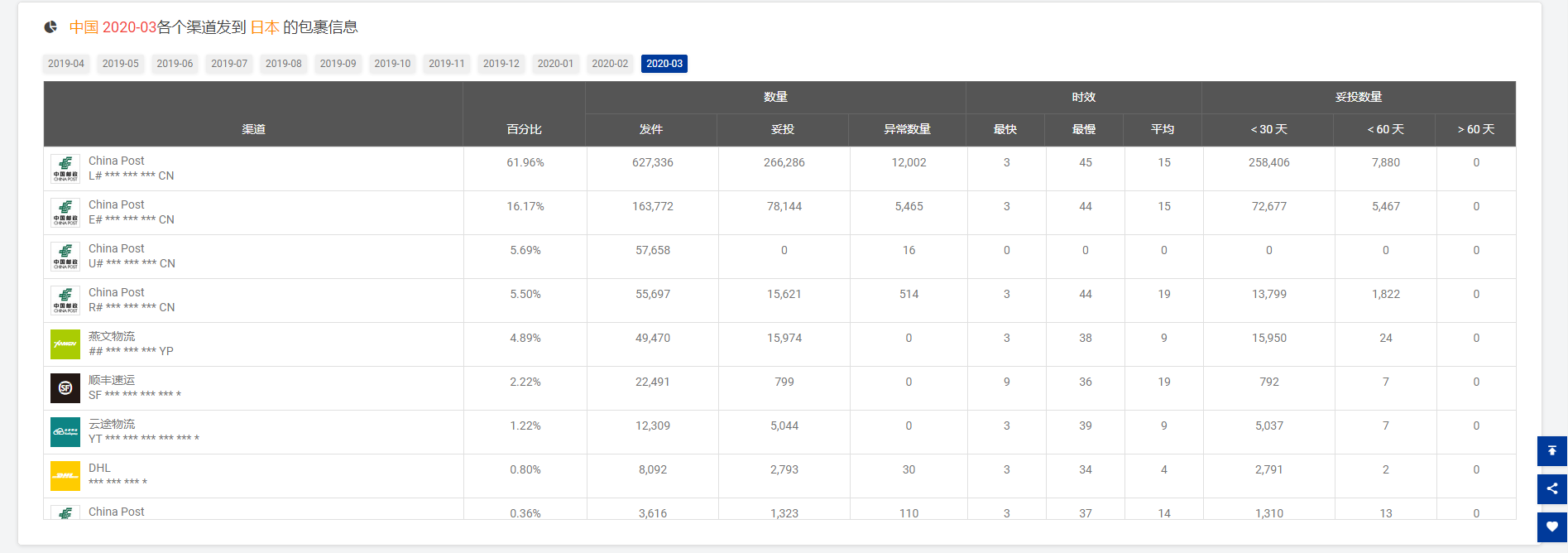Select the 2020-02 month tab
This screenshot has height=553, width=1568.
click(610, 64)
